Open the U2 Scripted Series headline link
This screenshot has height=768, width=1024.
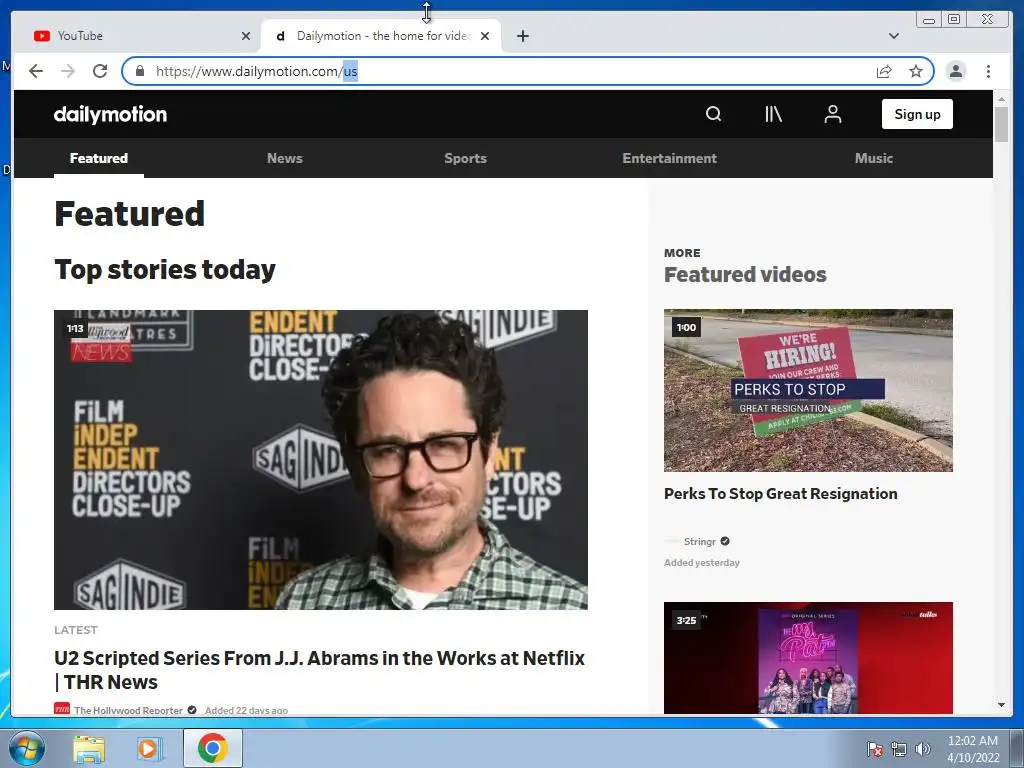click(x=319, y=669)
